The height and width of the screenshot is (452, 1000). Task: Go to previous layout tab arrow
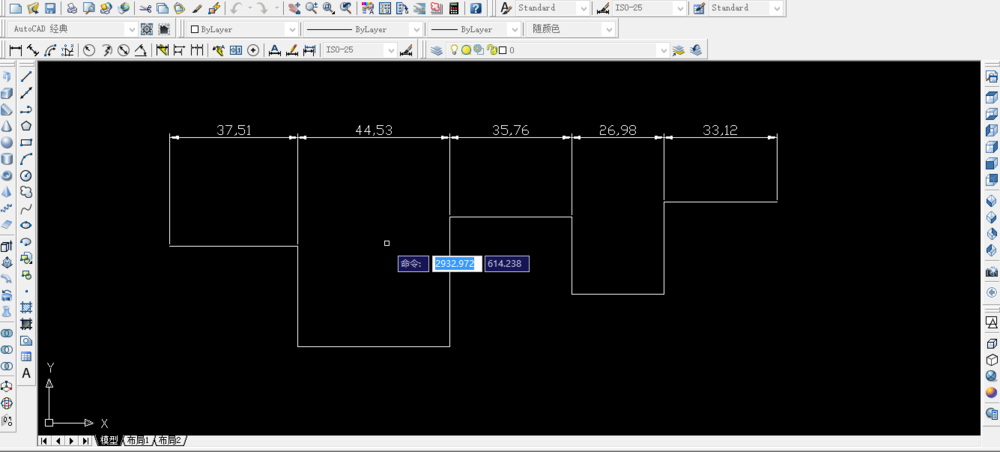58,441
